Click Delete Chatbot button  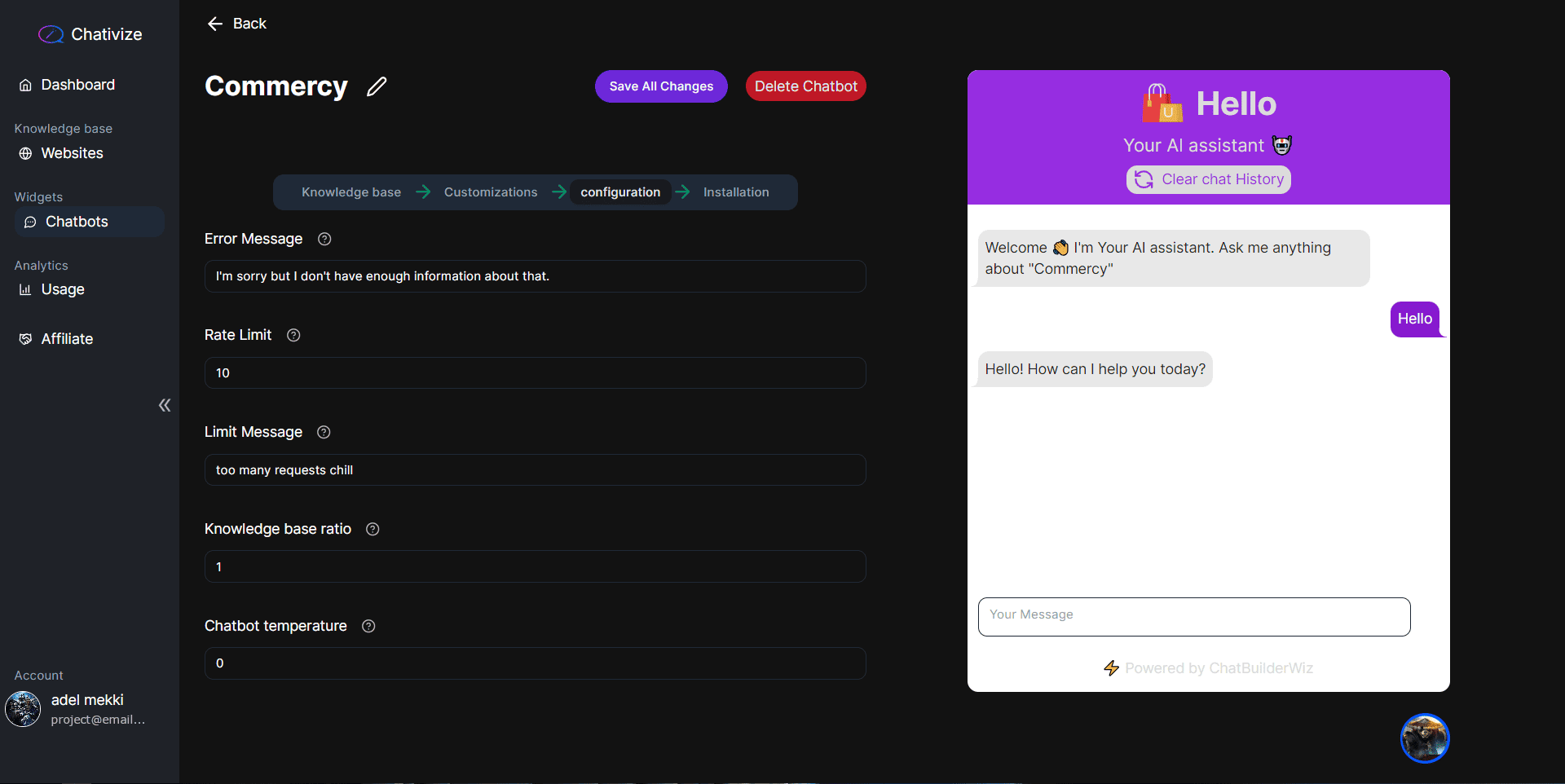coord(805,86)
